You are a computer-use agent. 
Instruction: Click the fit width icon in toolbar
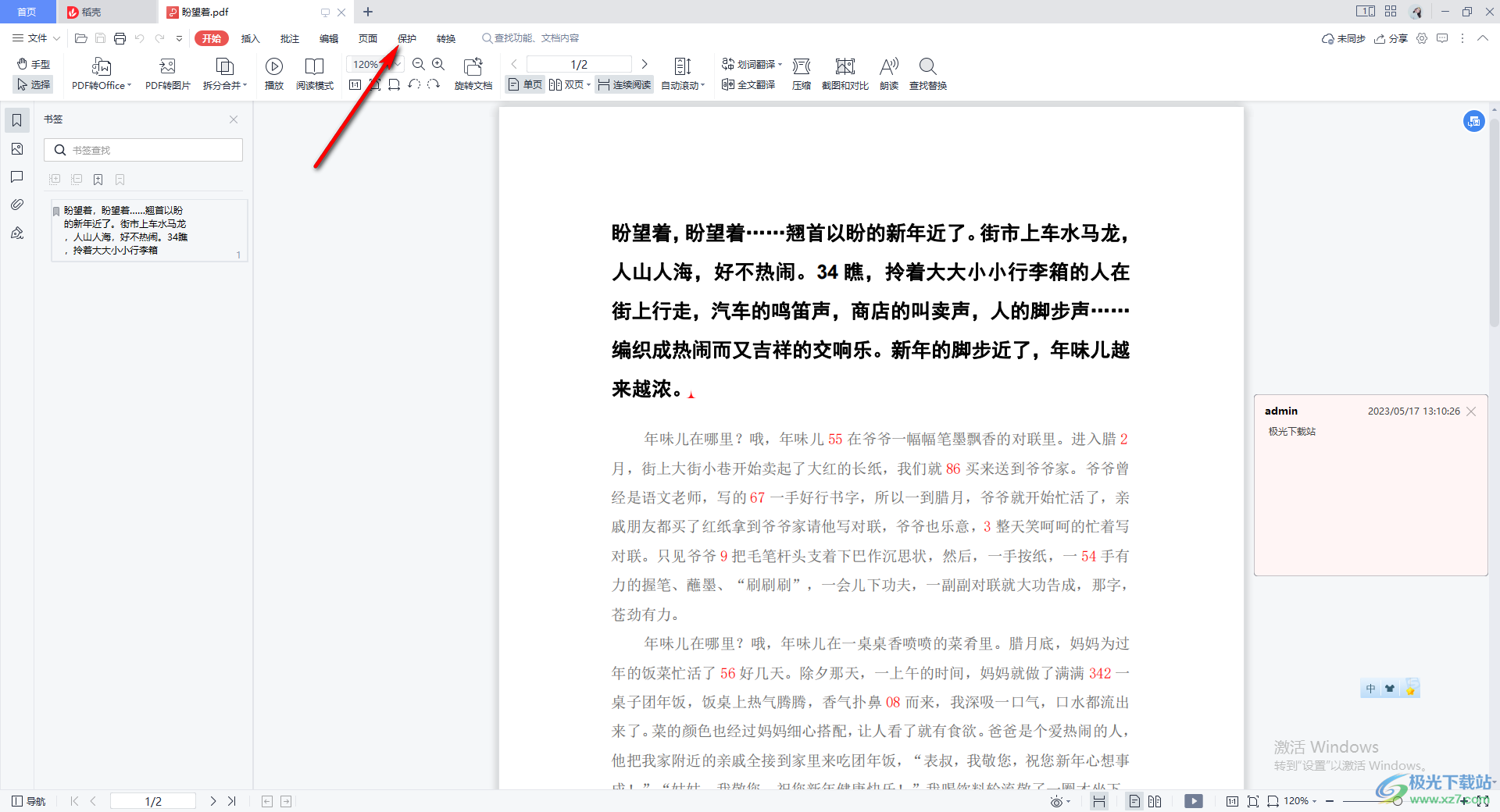point(394,84)
